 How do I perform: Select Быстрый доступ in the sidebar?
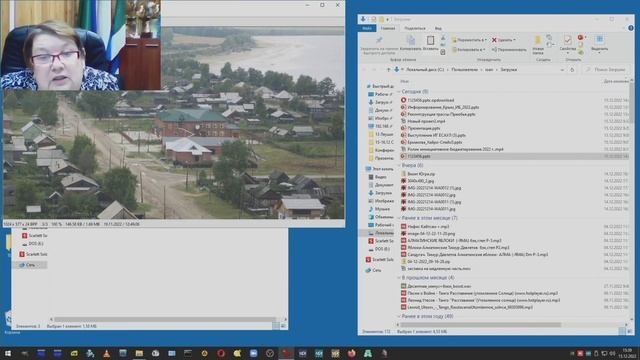380,87
